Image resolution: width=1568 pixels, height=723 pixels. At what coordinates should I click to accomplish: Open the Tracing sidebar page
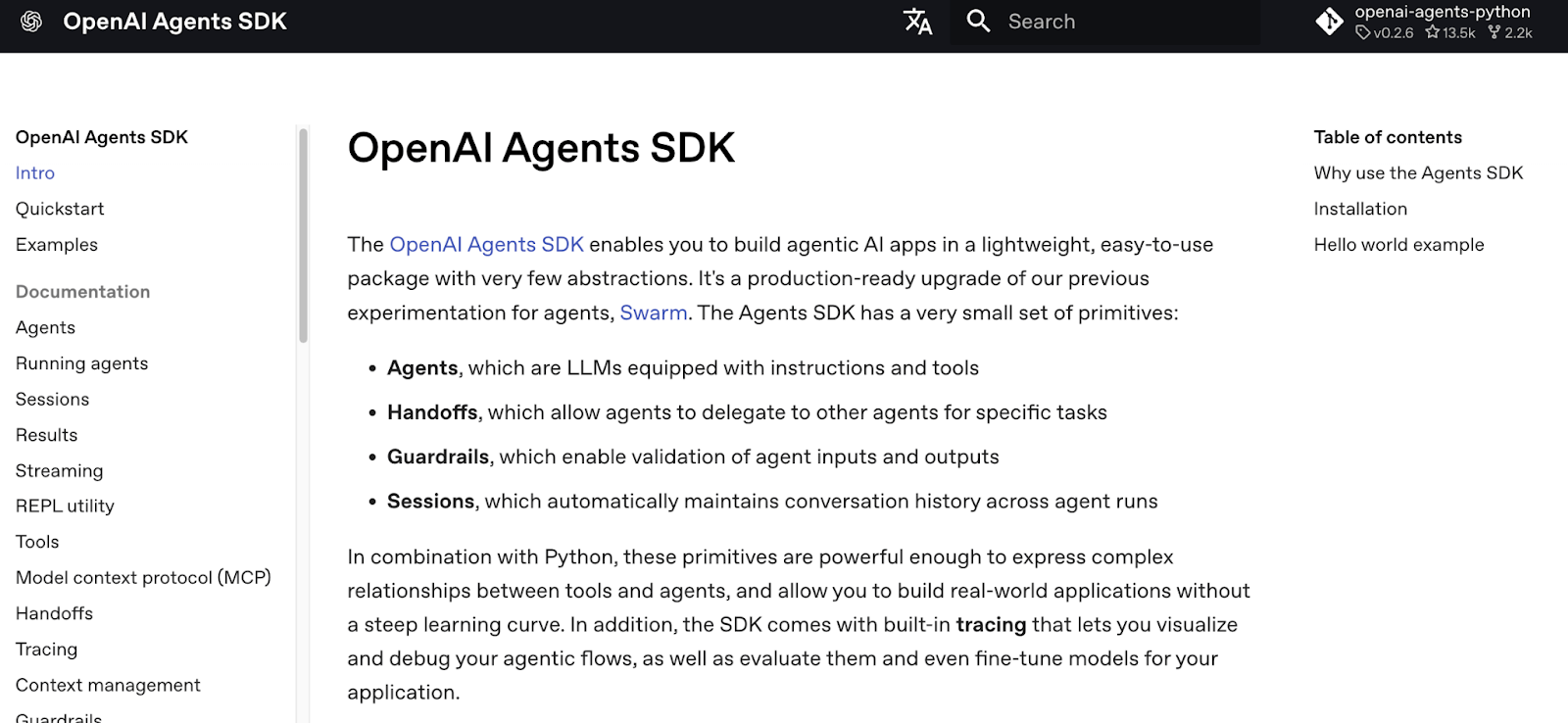point(46,650)
